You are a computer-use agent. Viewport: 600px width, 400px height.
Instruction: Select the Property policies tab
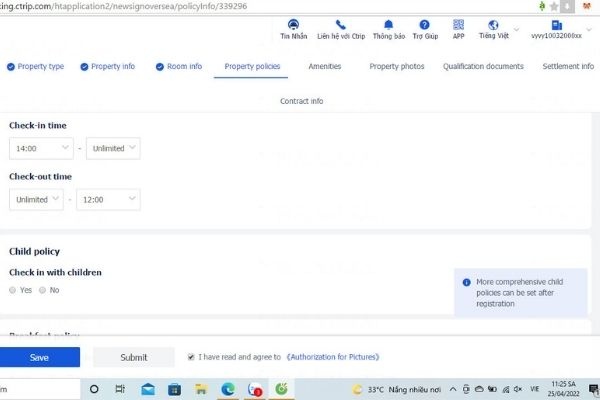click(x=252, y=67)
